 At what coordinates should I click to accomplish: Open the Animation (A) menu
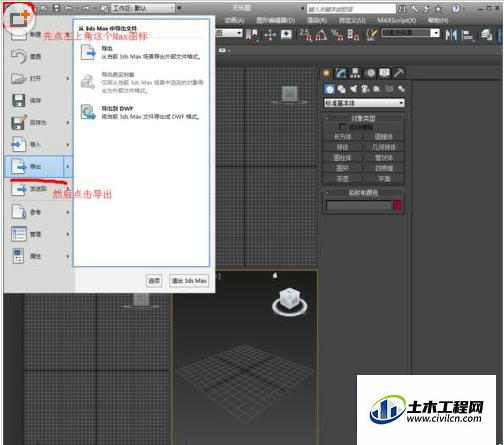(234, 20)
